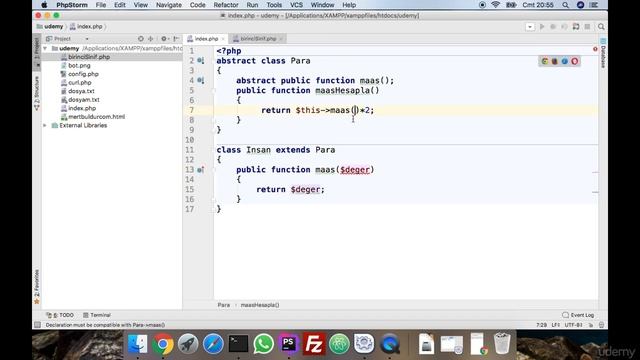Open the Tools menu
640x360 pixels.
[x=274, y=5]
